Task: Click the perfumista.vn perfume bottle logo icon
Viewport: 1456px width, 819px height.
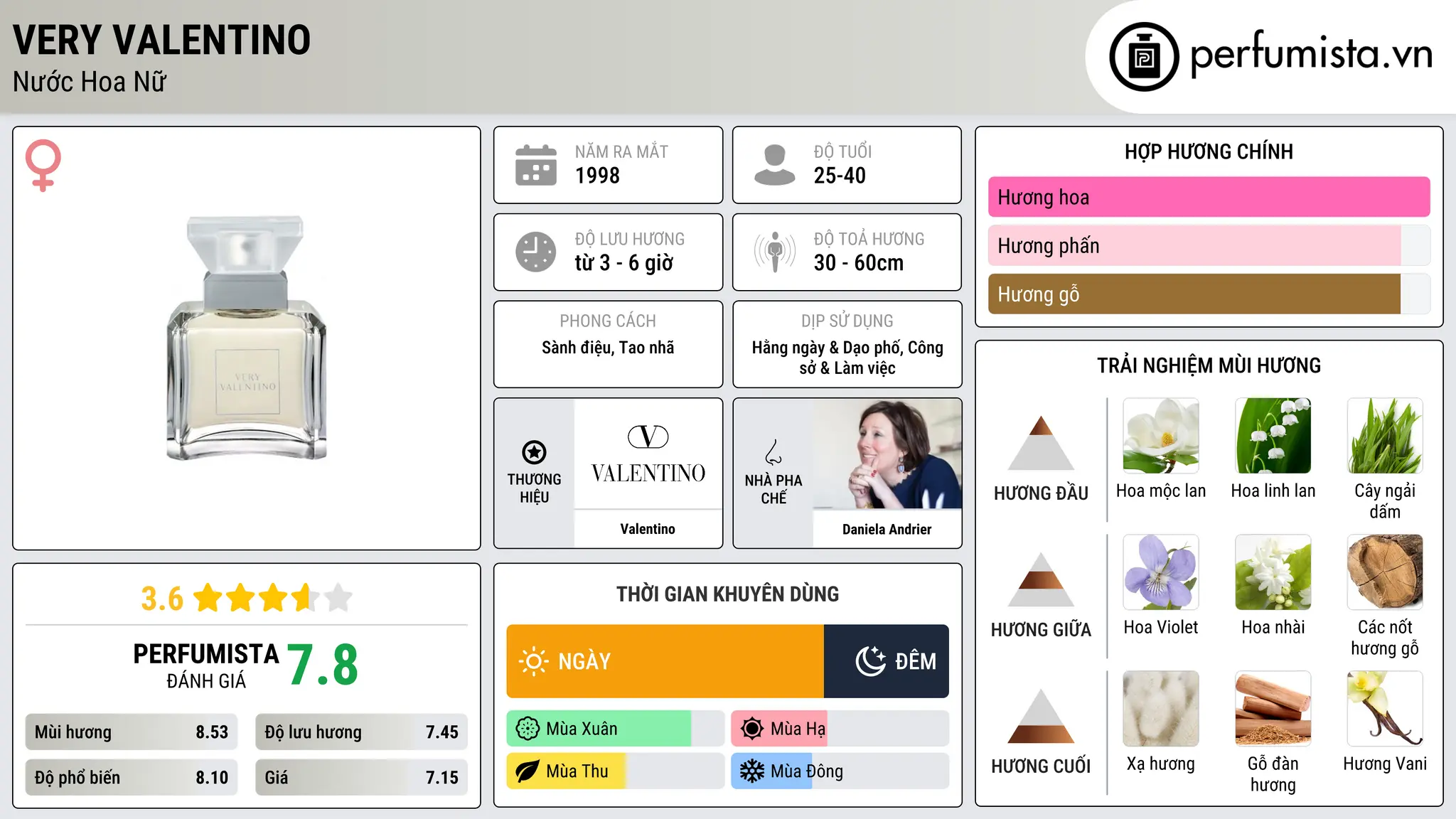Action: (x=1144, y=57)
